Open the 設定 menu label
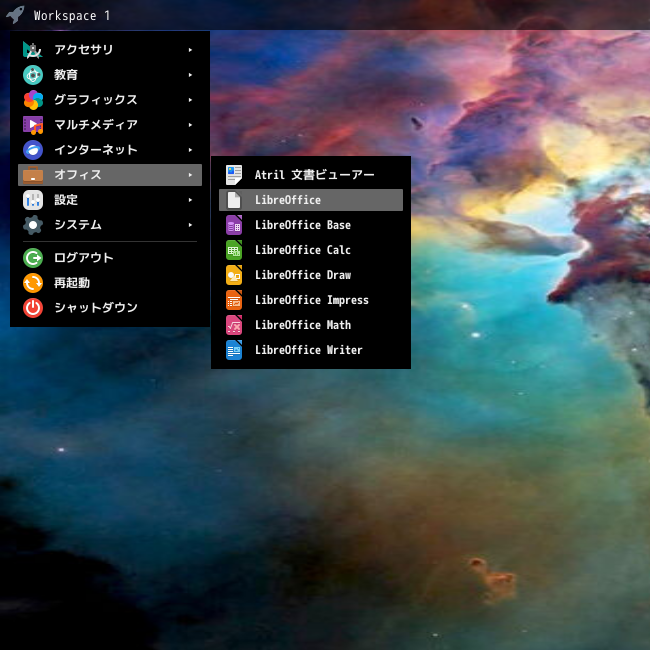Image resolution: width=650 pixels, height=650 pixels. (x=66, y=200)
